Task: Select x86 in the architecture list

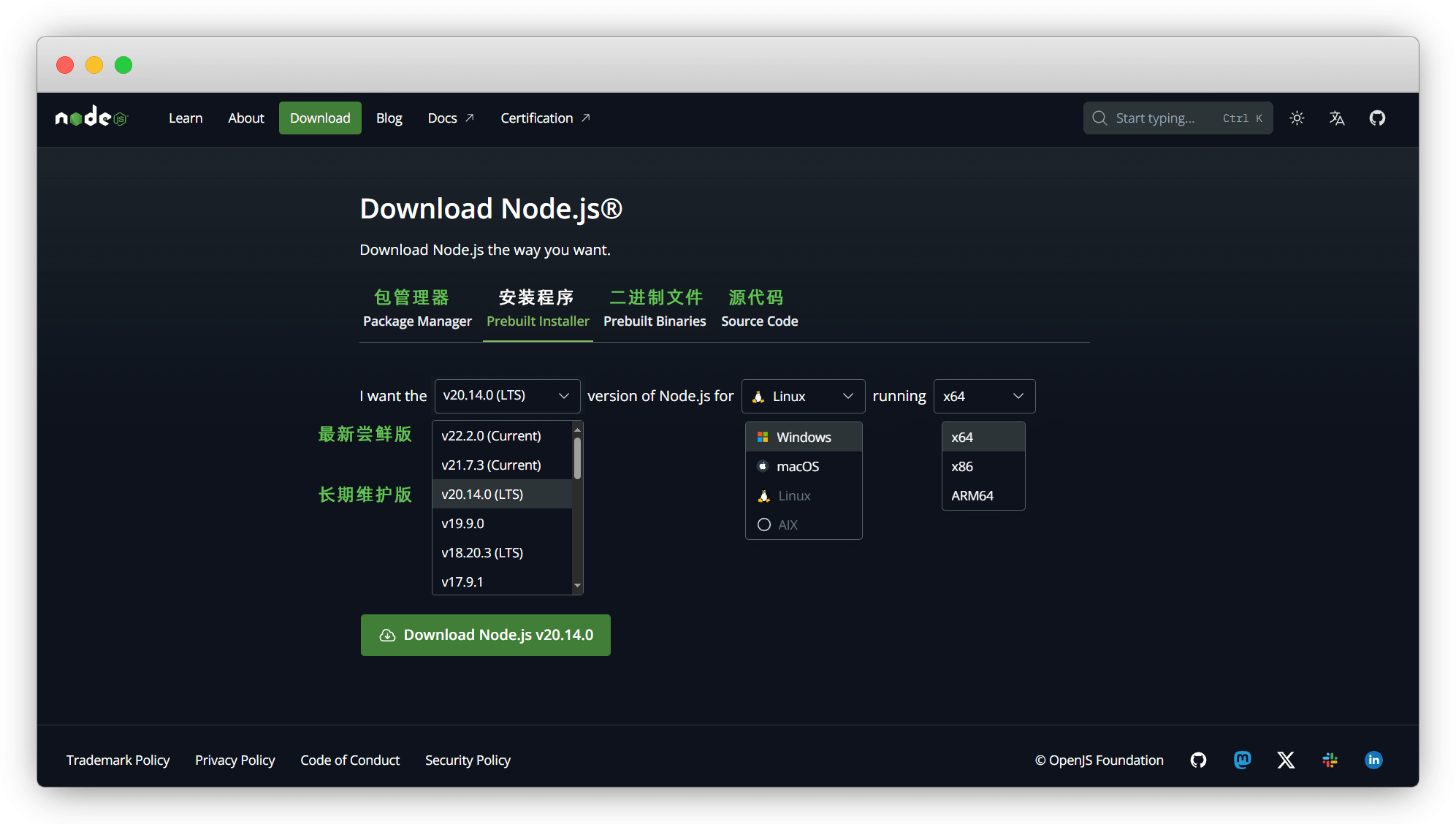Action: pos(983,466)
